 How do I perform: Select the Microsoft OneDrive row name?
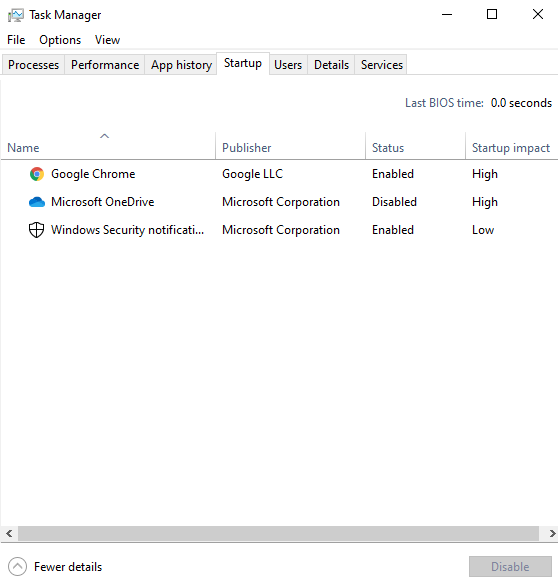pyautogui.click(x=103, y=202)
